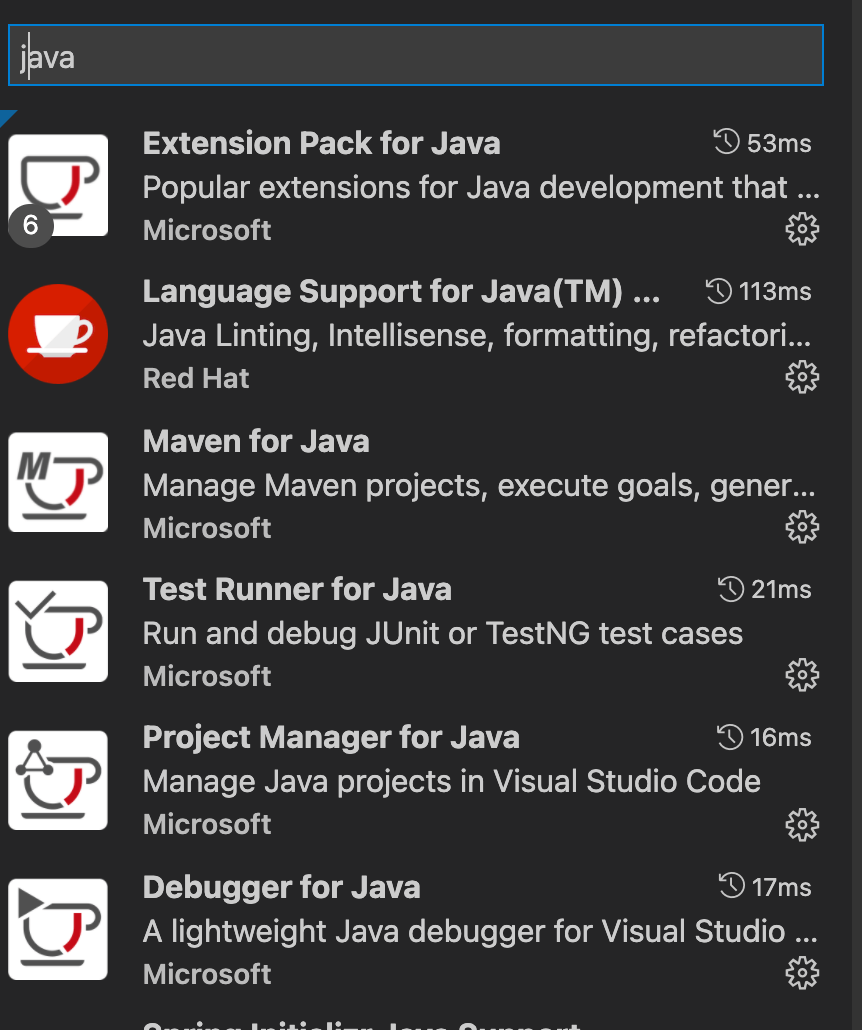The width and height of the screenshot is (862, 1030).
Task: Open the Language Support for Java(TM) entry
Action: pos(401,291)
